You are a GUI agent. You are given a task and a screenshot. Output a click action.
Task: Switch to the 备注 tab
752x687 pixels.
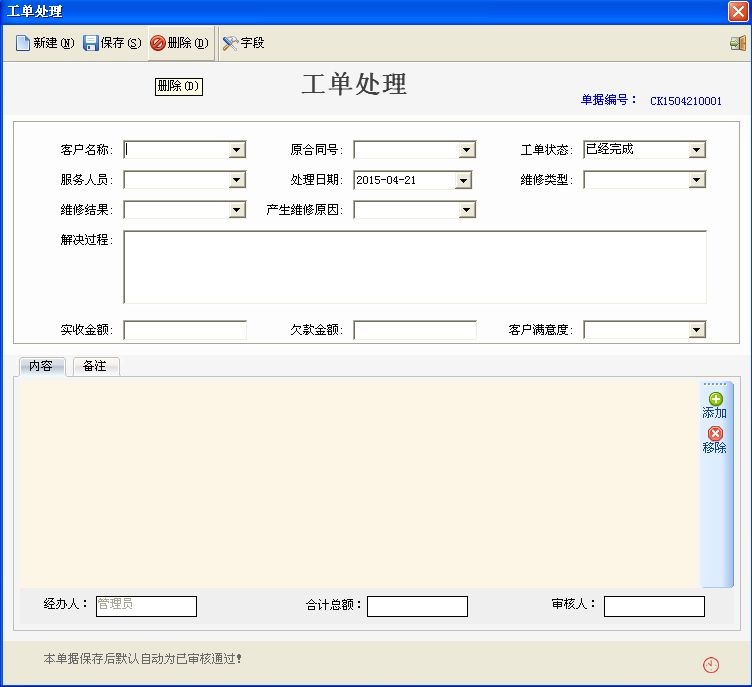(95, 367)
